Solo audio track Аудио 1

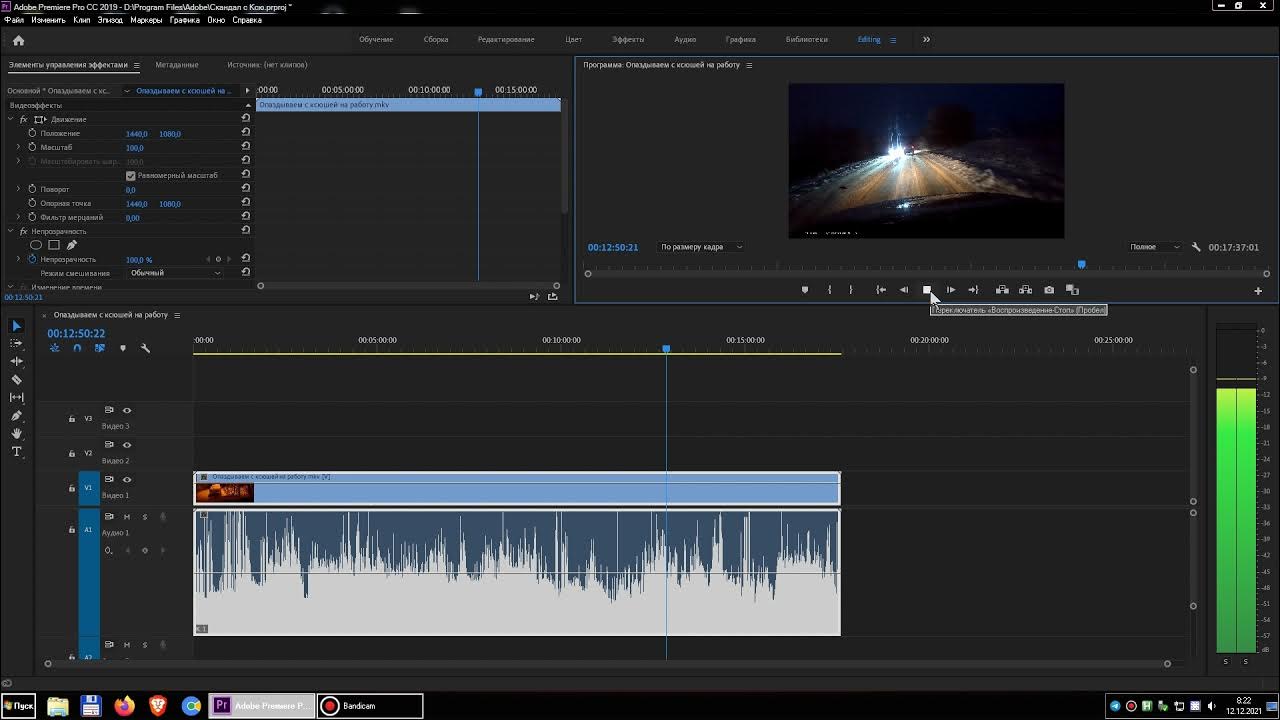[144, 517]
